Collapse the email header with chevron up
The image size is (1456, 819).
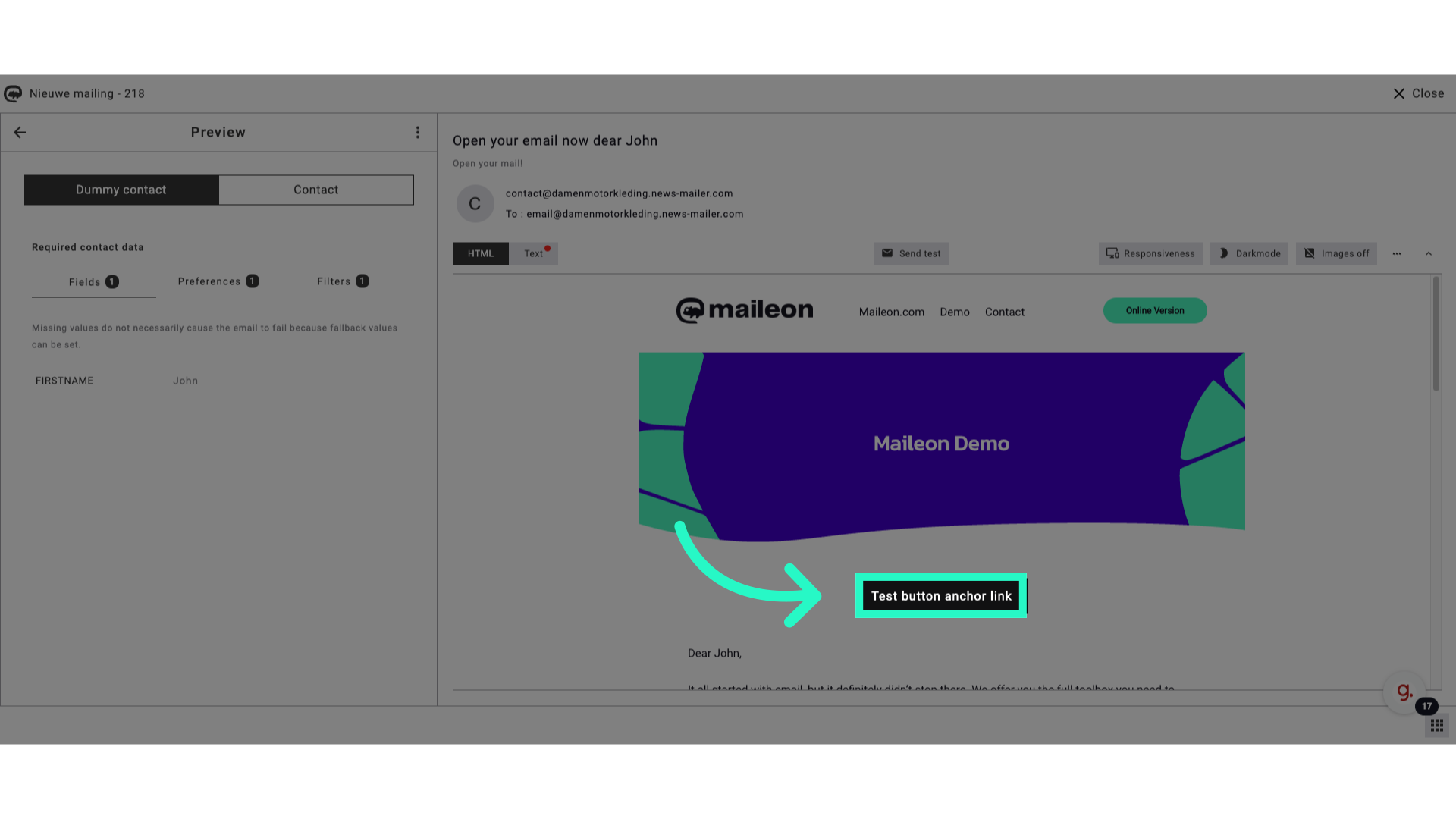[x=1429, y=253]
